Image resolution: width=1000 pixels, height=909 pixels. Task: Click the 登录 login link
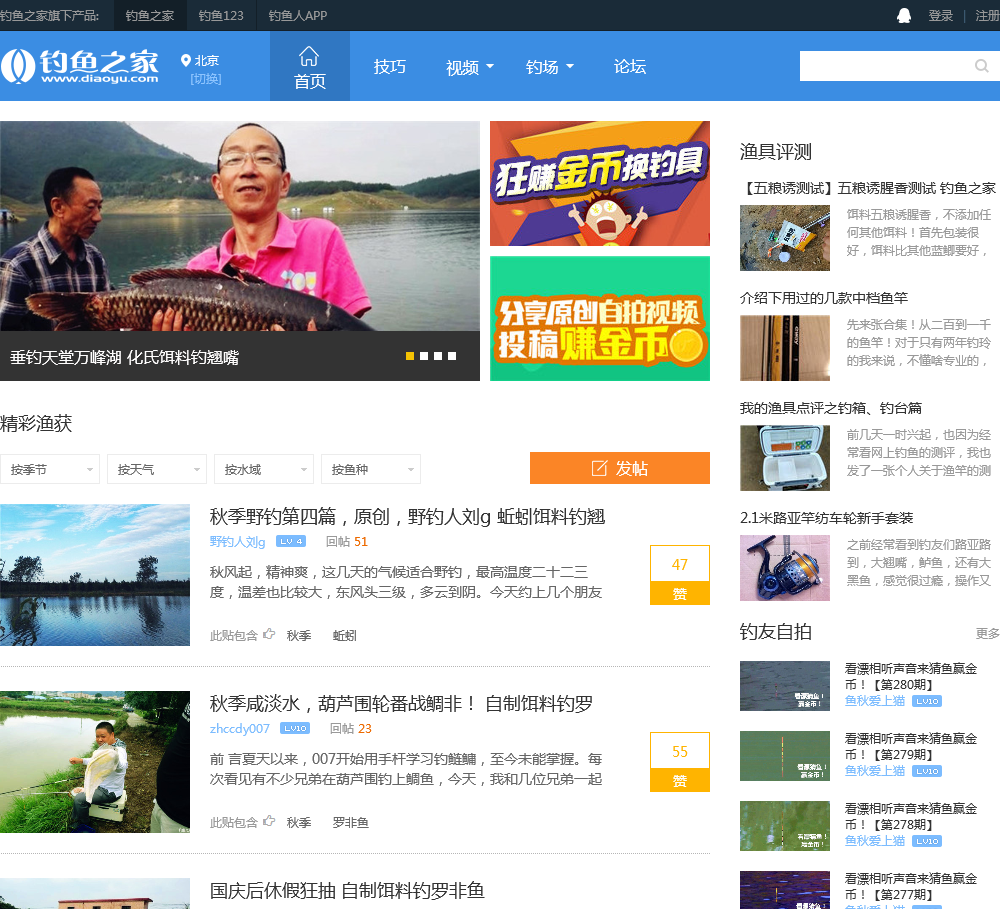tap(941, 16)
